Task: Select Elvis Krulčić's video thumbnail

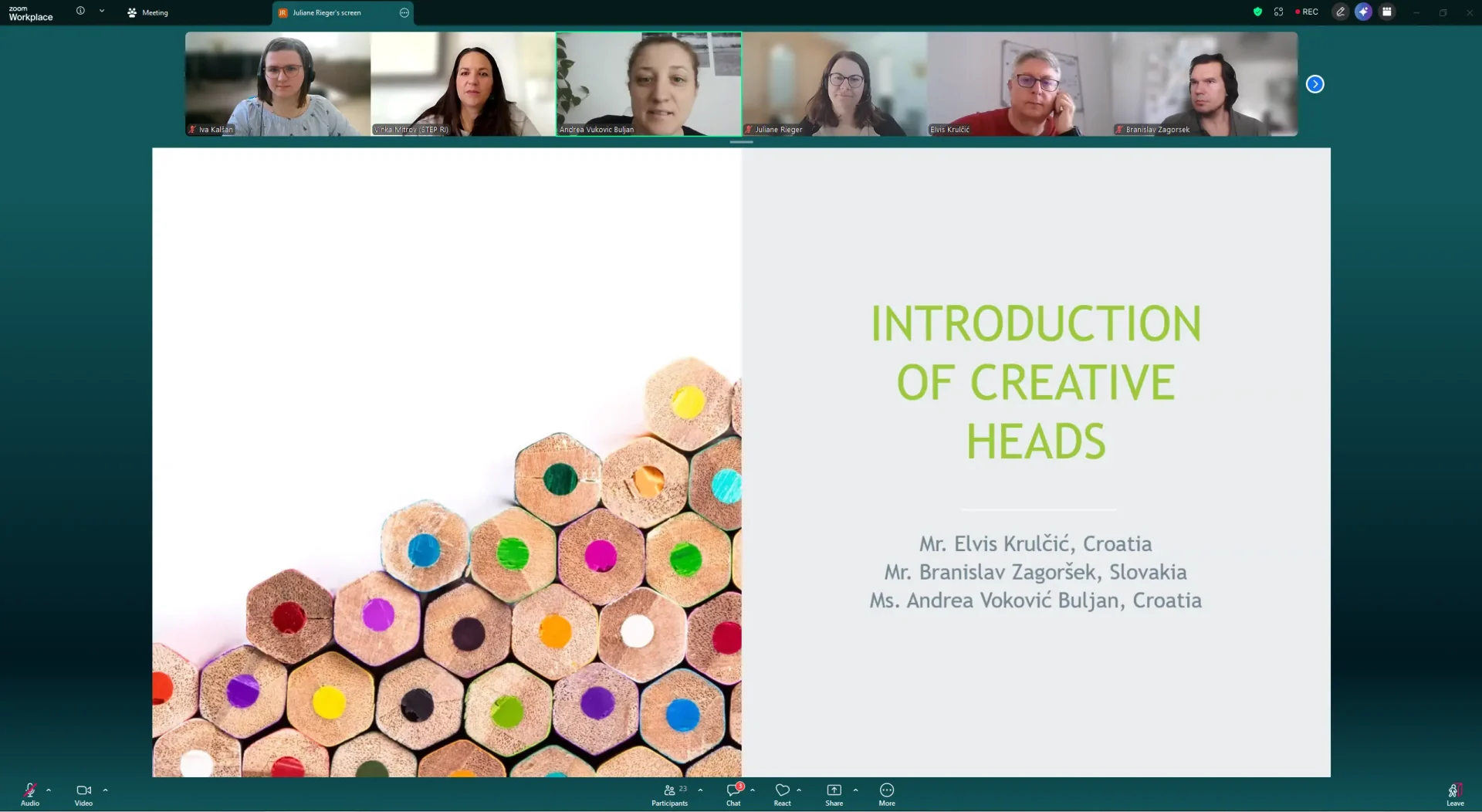Action: tap(1020, 84)
